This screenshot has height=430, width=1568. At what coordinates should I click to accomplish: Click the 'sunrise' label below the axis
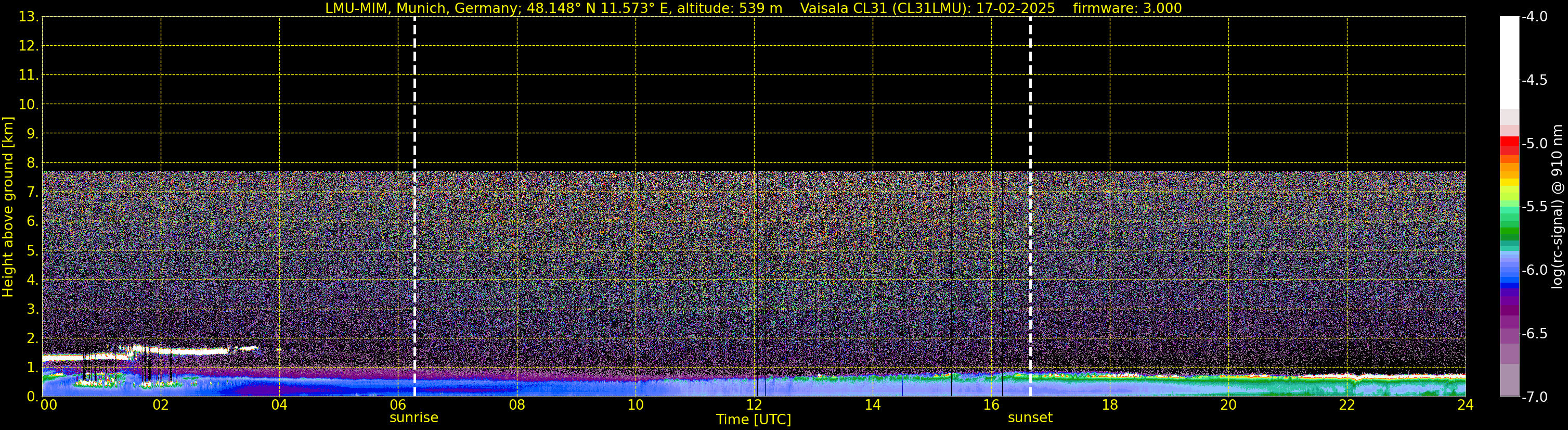coord(414,418)
